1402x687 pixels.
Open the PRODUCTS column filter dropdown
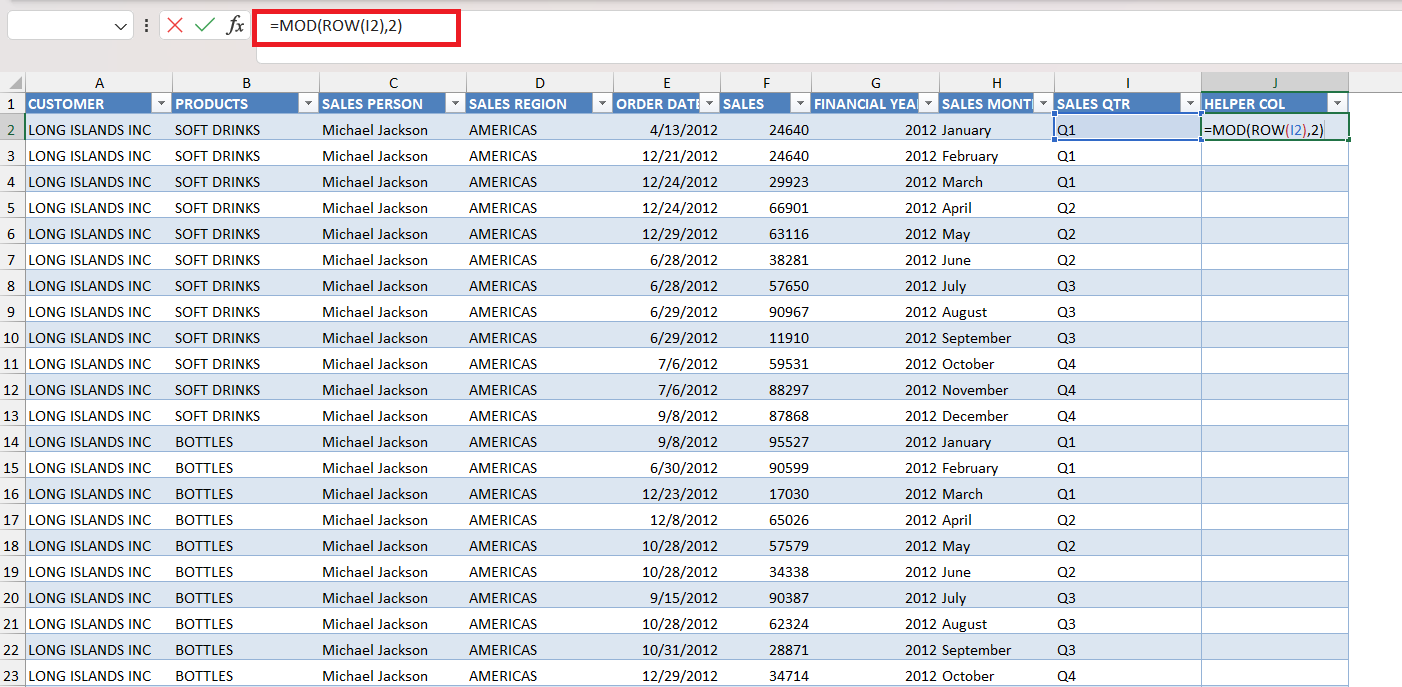click(308, 103)
